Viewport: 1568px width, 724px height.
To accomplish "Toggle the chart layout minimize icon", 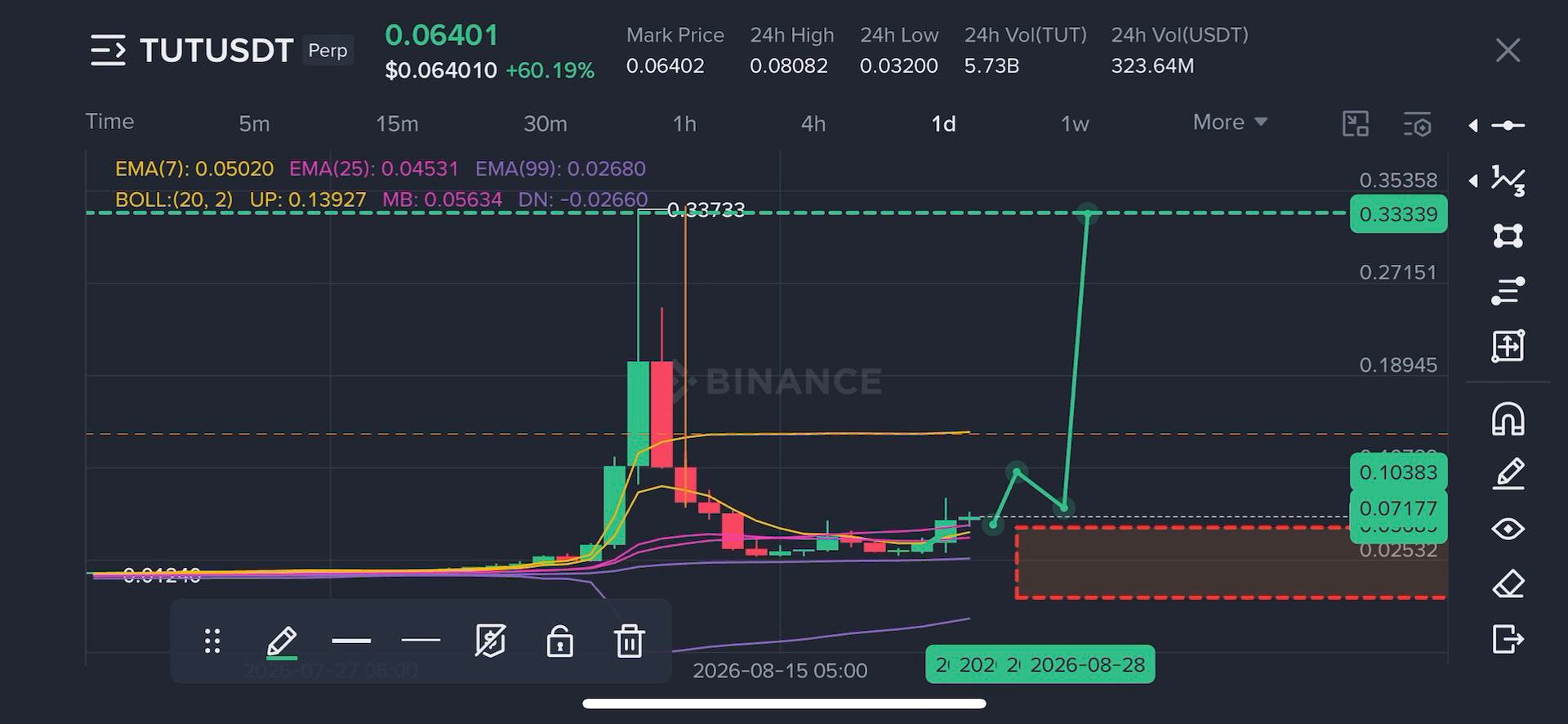I will [x=1356, y=123].
